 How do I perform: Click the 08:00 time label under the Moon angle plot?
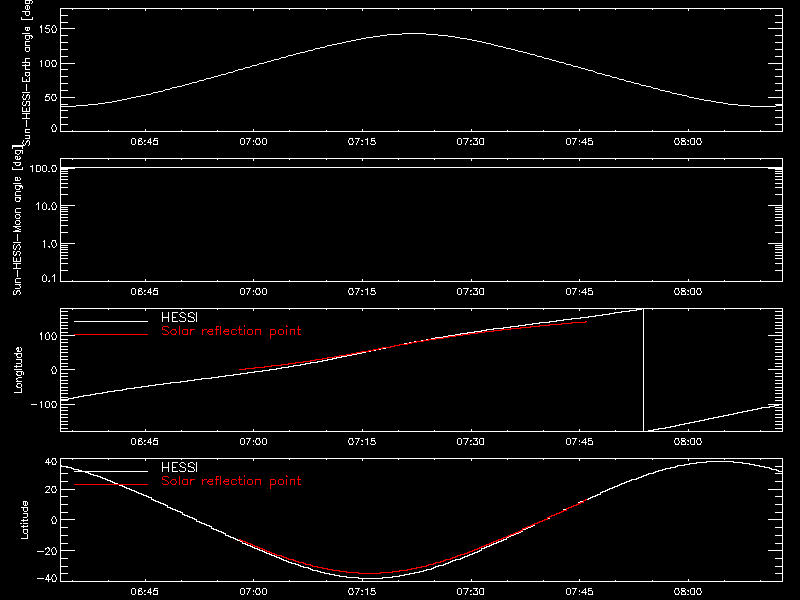(688, 292)
